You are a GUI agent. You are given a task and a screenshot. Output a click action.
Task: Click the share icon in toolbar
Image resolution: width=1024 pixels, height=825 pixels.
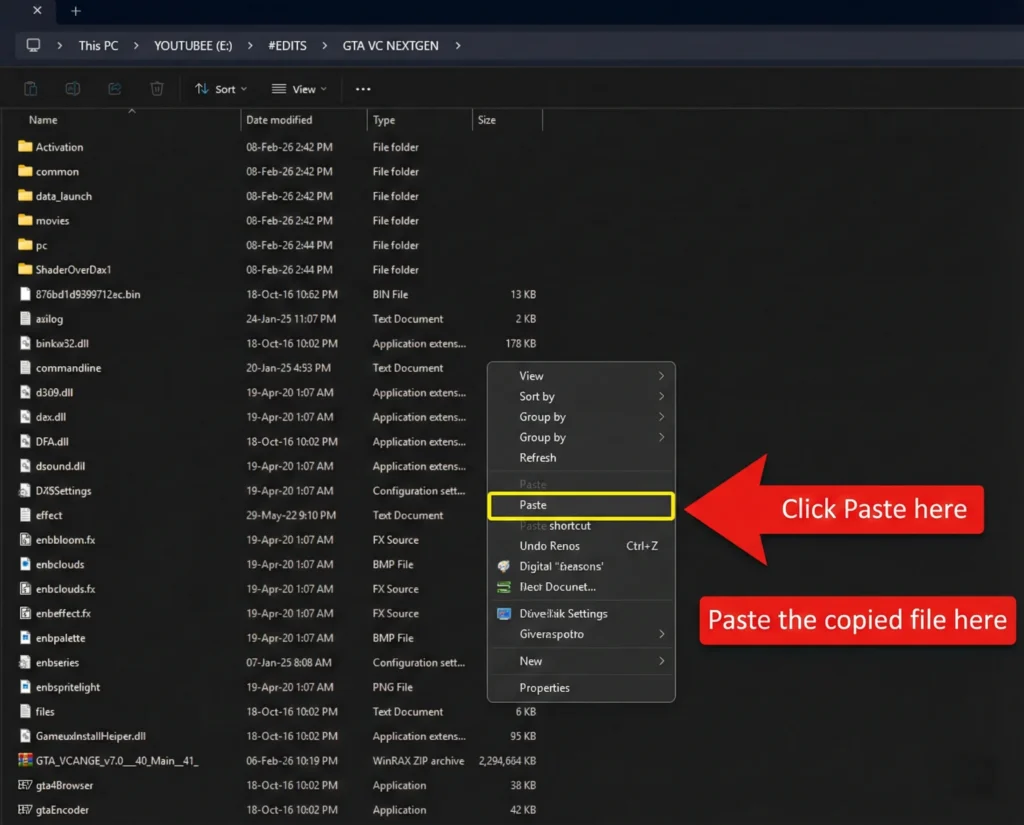click(115, 89)
